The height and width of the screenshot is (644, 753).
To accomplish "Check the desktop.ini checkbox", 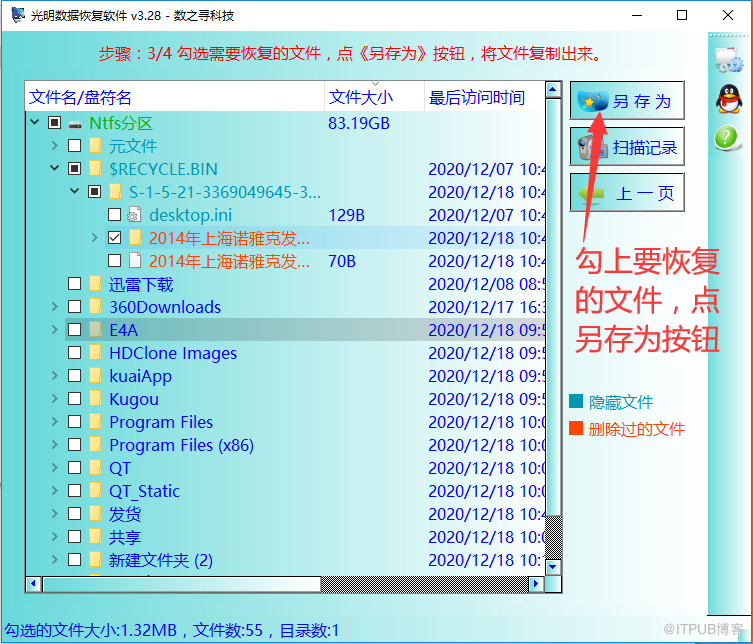I will pyautogui.click(x=114, y=215).
